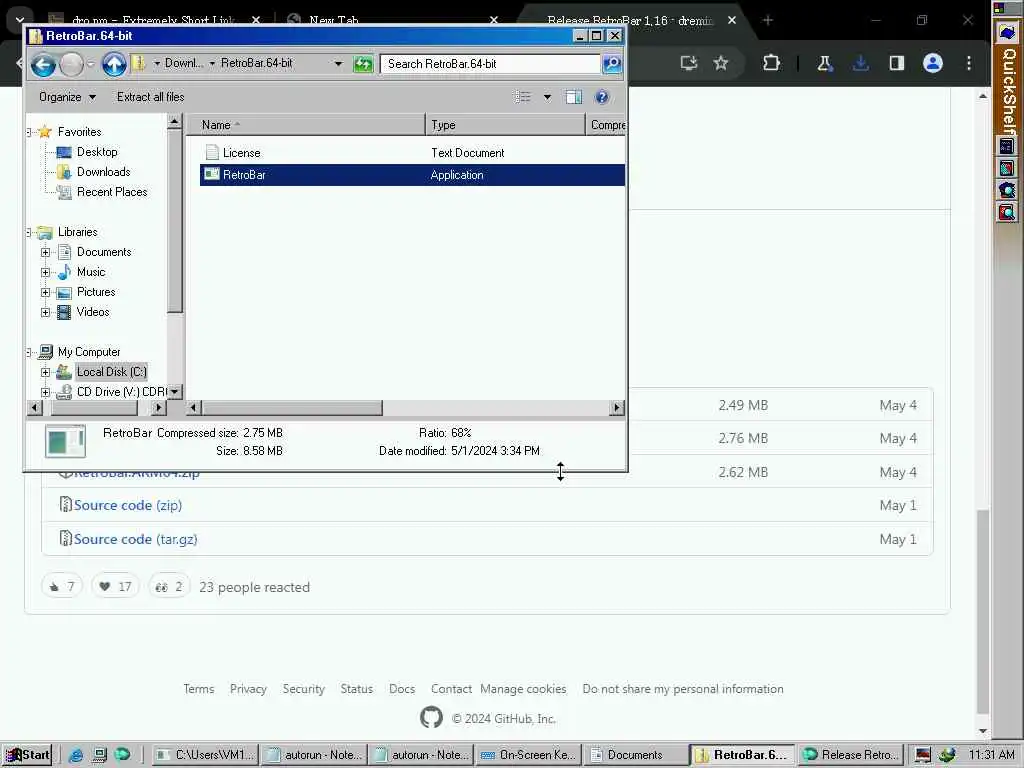Click Show Desktop quick launch icon
The width and height of the screenshot is (1024, 768).
click(x=99, y=755)
